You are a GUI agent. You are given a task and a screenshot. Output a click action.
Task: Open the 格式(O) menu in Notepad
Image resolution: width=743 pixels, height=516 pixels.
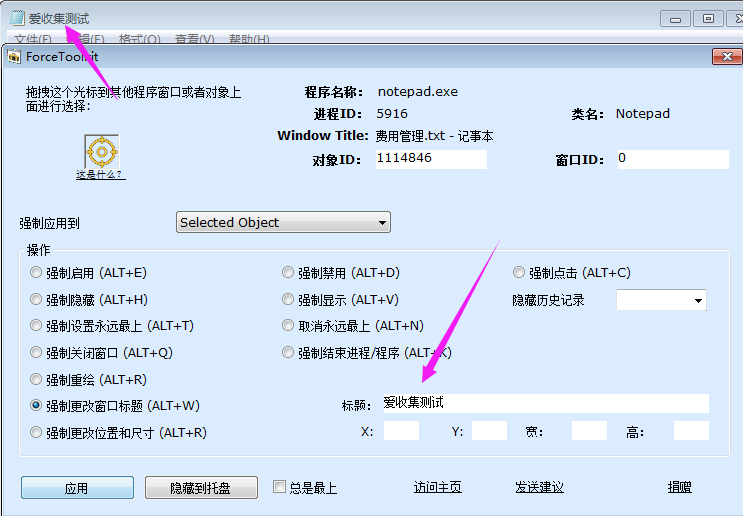[139, 40]
